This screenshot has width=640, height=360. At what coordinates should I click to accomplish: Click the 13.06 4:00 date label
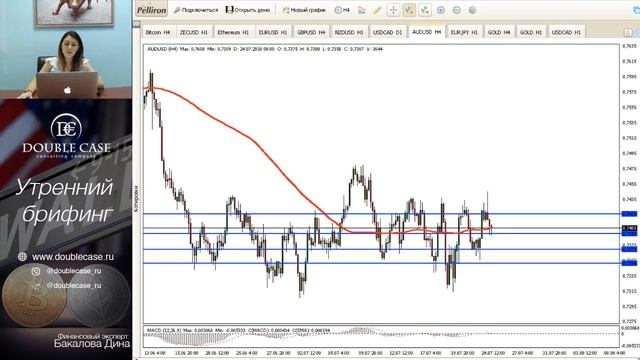(155, 353)
